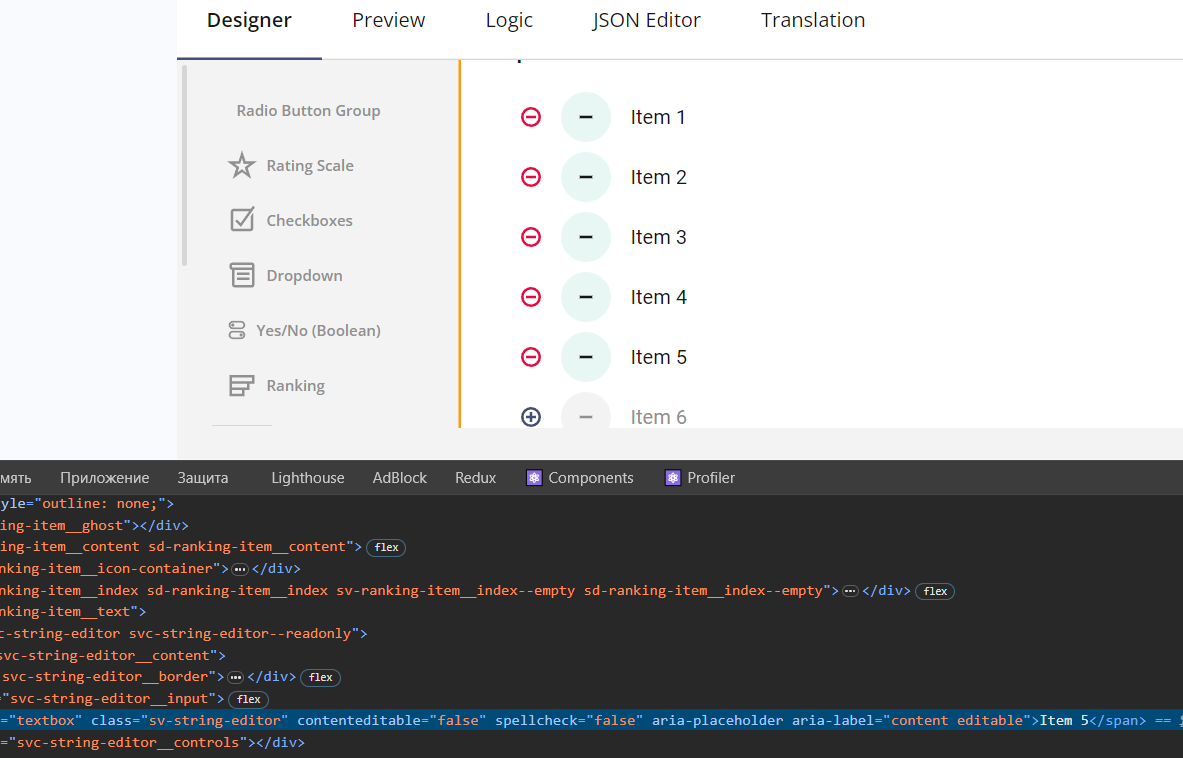
Task: Expand the ranking-item__icon-container element
Action: 239,568
